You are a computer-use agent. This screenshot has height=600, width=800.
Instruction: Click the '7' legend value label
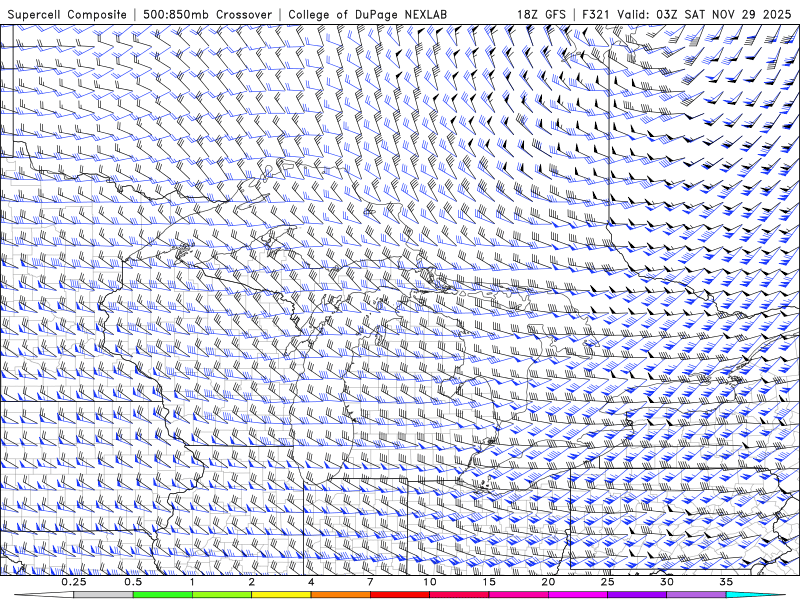click(370, 582)
